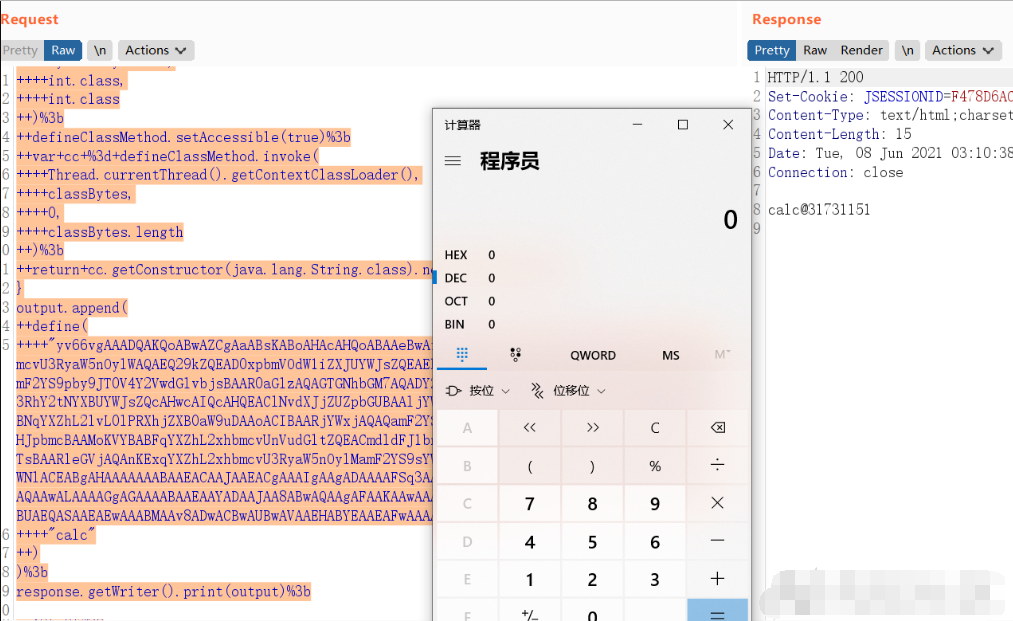Click the Content-Length: 15 header line
The width and height of the screenshot is (1013, 621).
[x=839, y=134]
